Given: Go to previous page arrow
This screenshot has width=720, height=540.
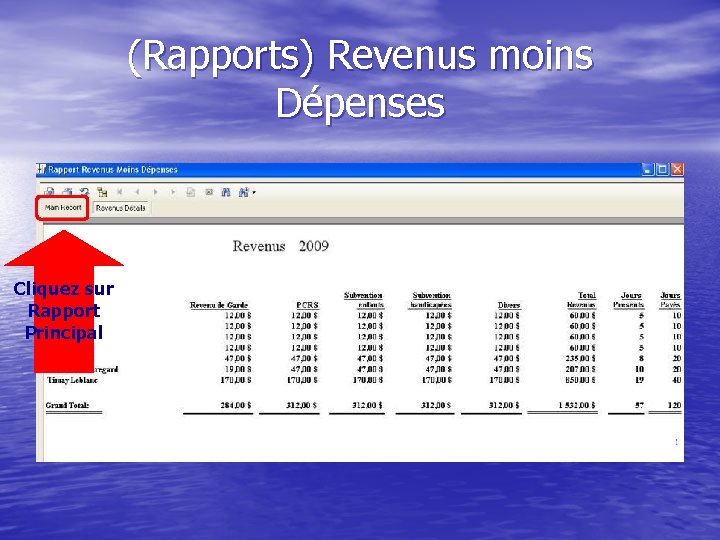Looking at the screenshot, I should (x=137, y=192).
